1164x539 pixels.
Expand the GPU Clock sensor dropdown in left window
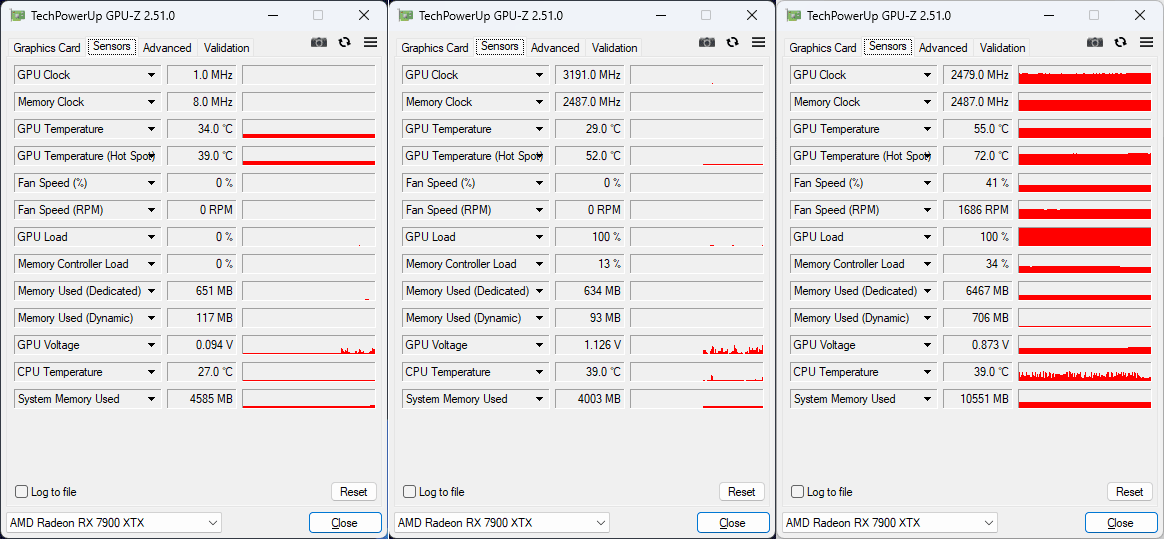click(x=152, y=75)
